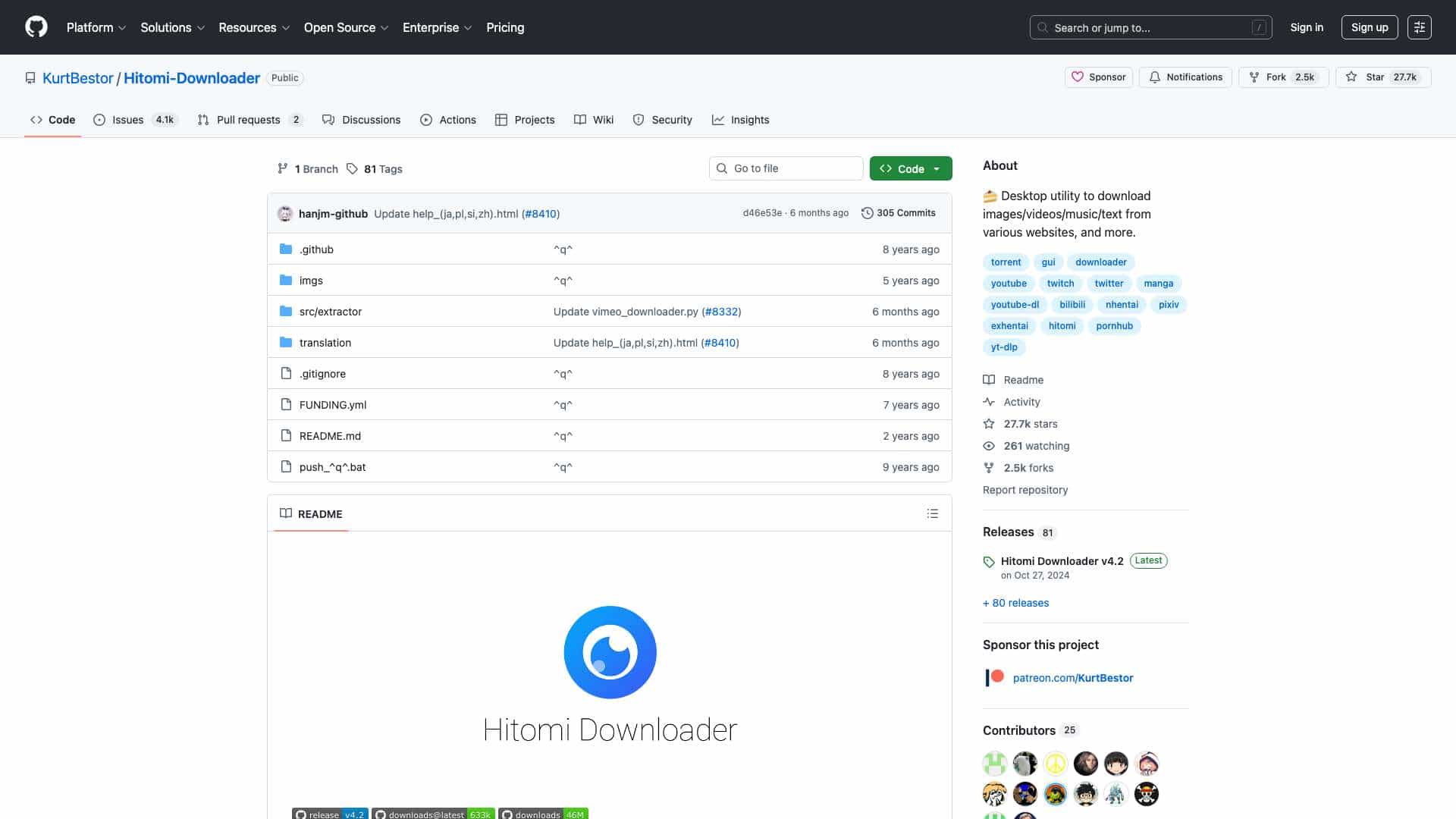The image size is (1456, 819).
Task: Click the branch icon beside 1 Branch
Action: tap(282, 168)
